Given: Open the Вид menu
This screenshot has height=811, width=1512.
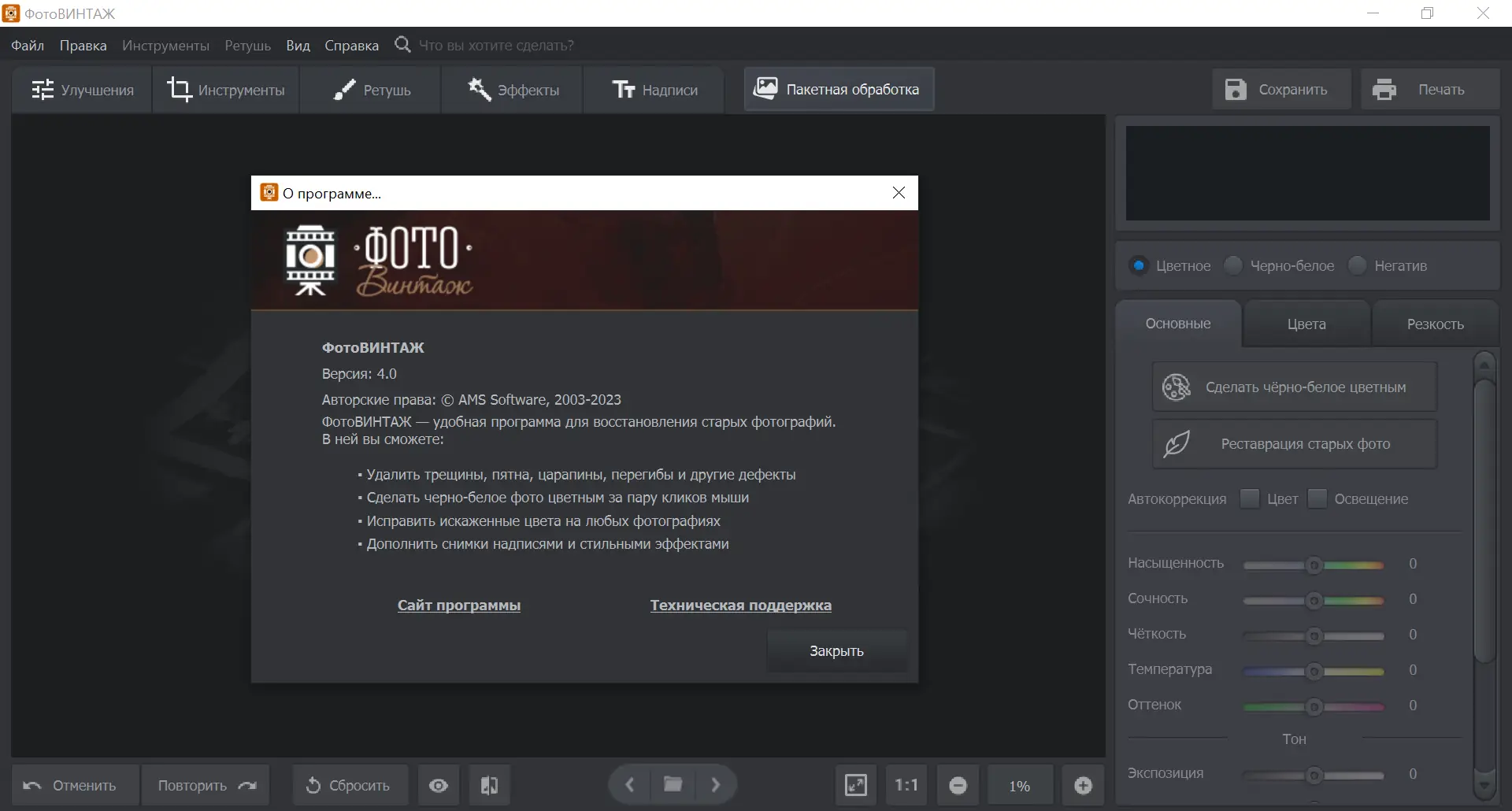Looking at the screenshot, I should (298, 45).
